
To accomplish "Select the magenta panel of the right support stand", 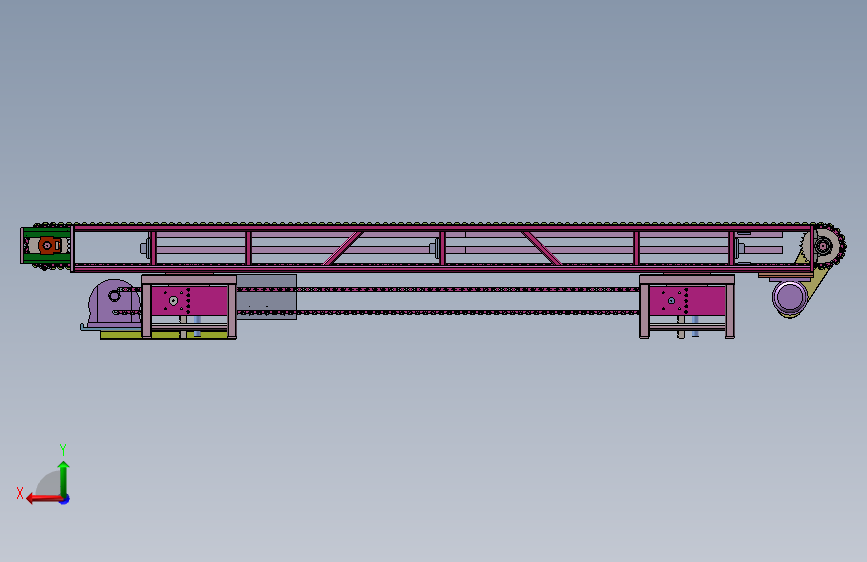I will [x=687, y=301].
